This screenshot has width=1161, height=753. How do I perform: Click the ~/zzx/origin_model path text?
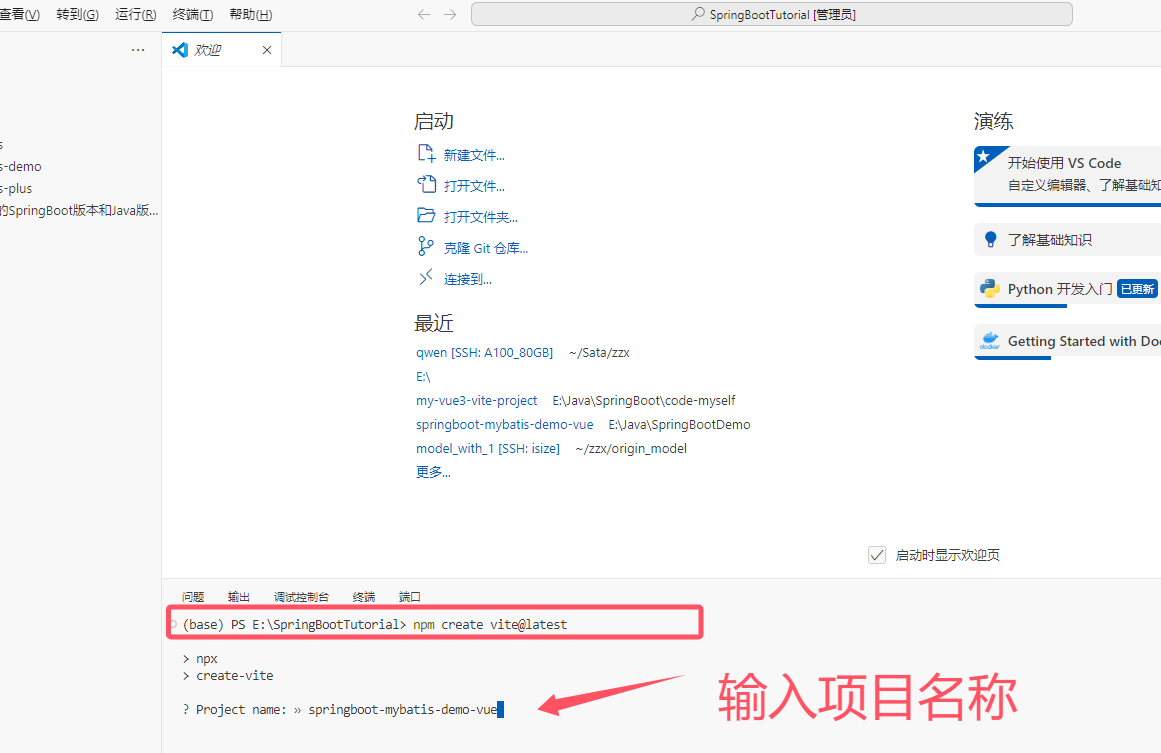coord(631,449)
